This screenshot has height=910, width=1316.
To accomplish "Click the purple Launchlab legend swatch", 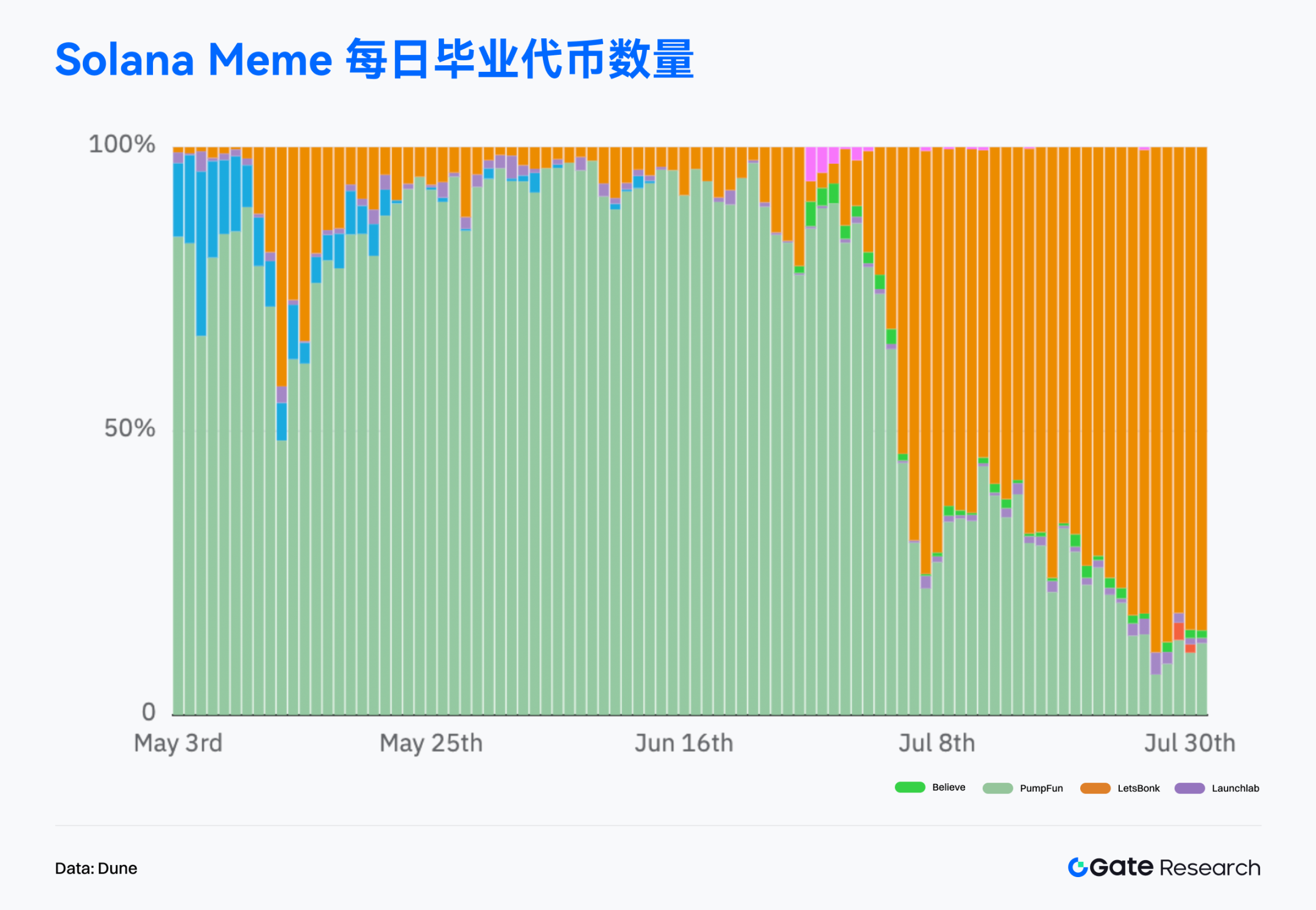I will (1189, 788).
